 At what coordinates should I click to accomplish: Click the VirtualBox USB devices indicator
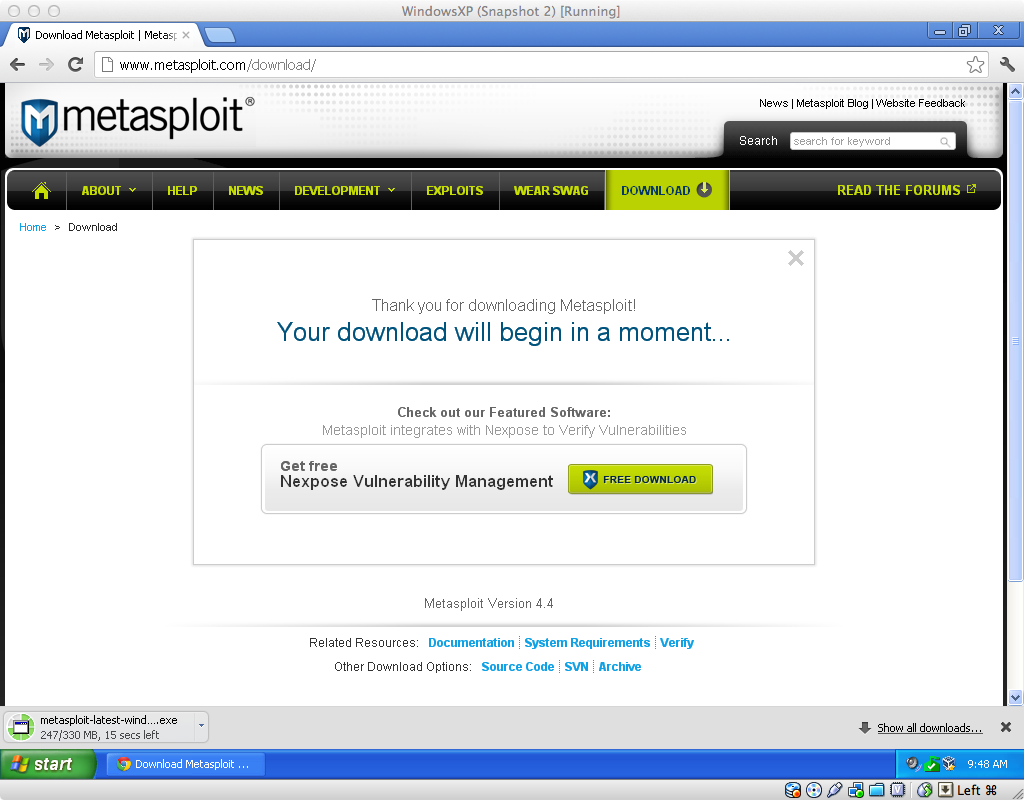point(835,790)
